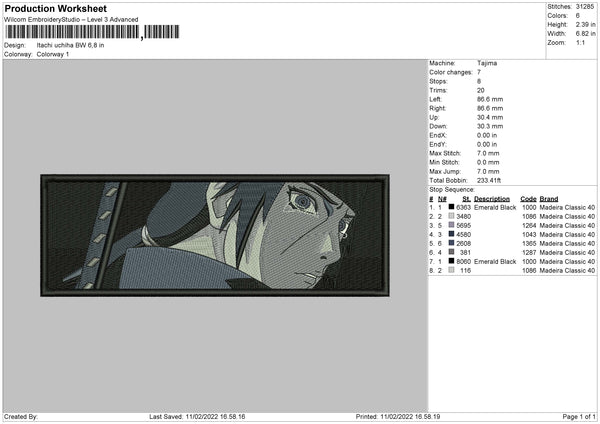This screenshot has height=424, width=600.
Task: Click the 'Last Saved: 11/02/2022' footer text
Action: [x=197, y=416]
